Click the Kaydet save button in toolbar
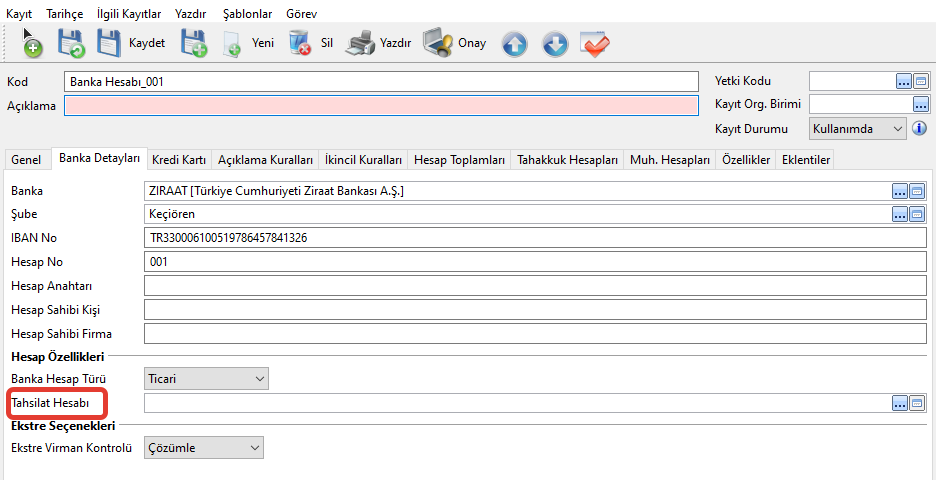This screenshot has height=480, width=936. (x=130, y=43)
